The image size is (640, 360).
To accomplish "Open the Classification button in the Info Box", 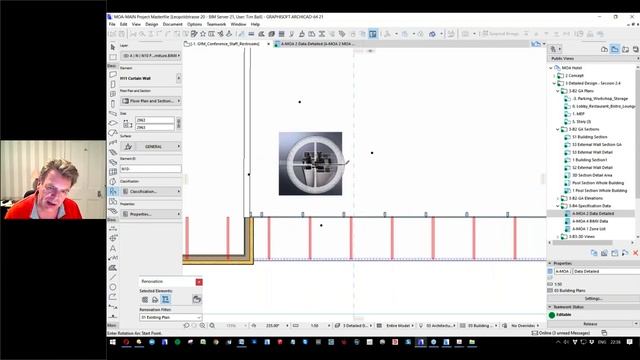I will (151, 191).
